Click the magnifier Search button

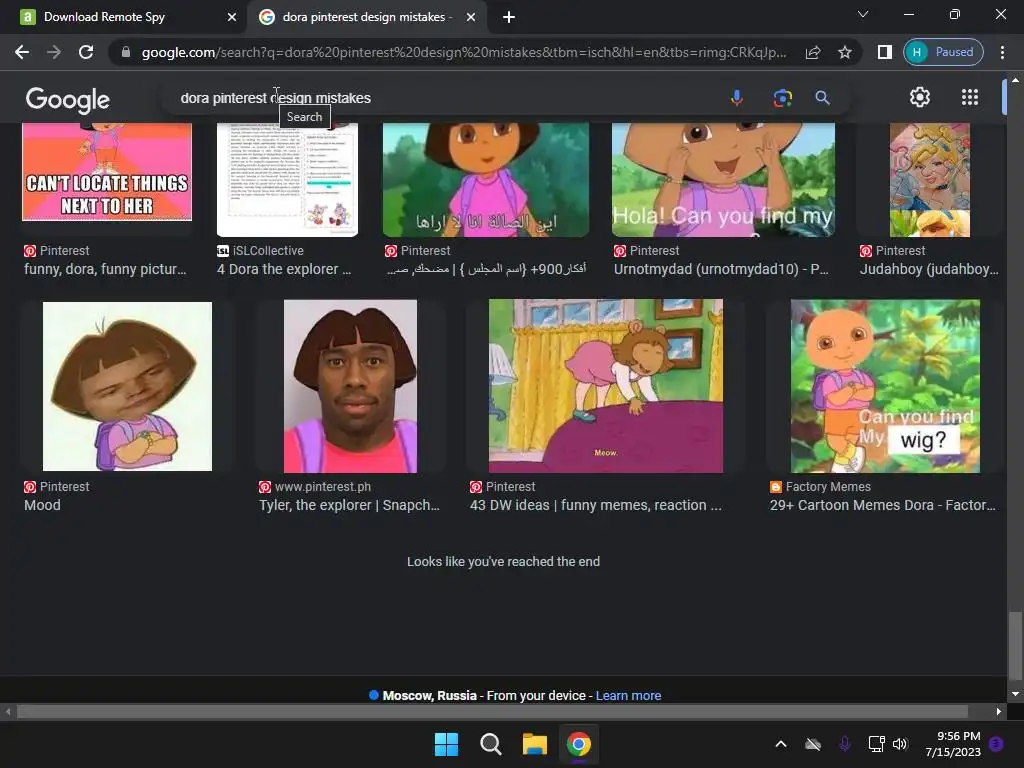pos(823,98)
